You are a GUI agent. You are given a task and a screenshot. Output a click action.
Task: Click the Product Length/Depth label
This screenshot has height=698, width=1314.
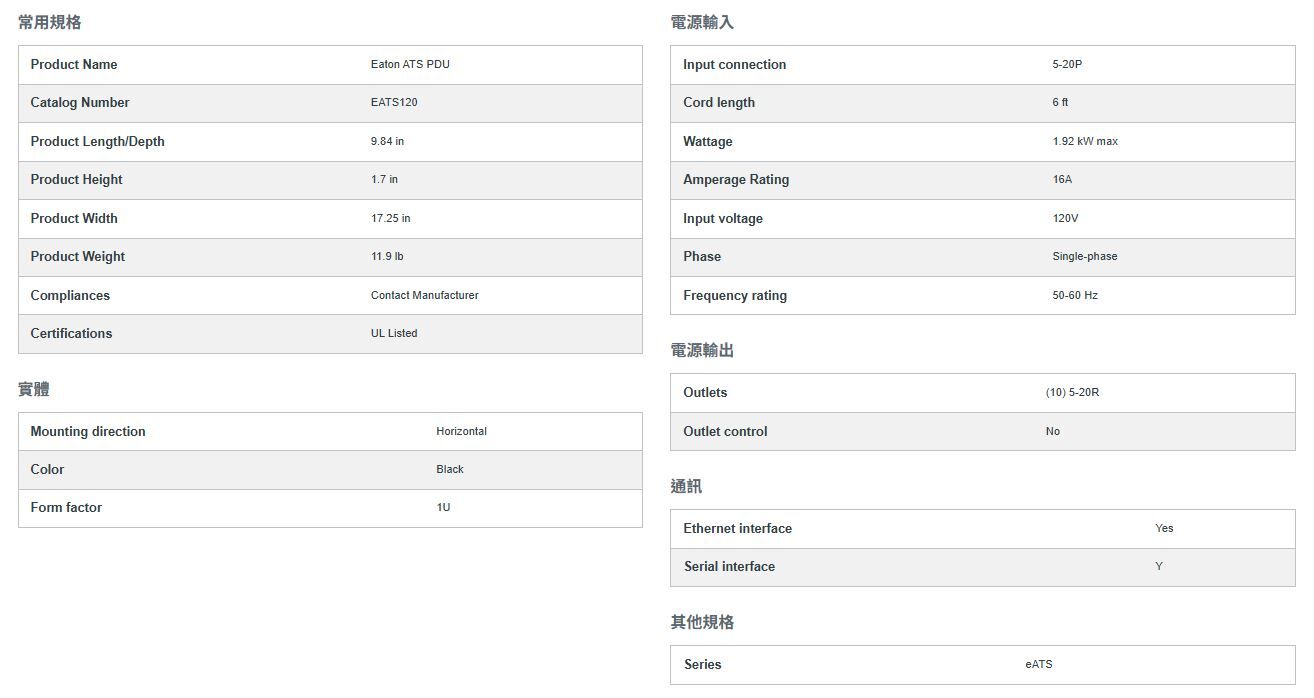(97, 141)
